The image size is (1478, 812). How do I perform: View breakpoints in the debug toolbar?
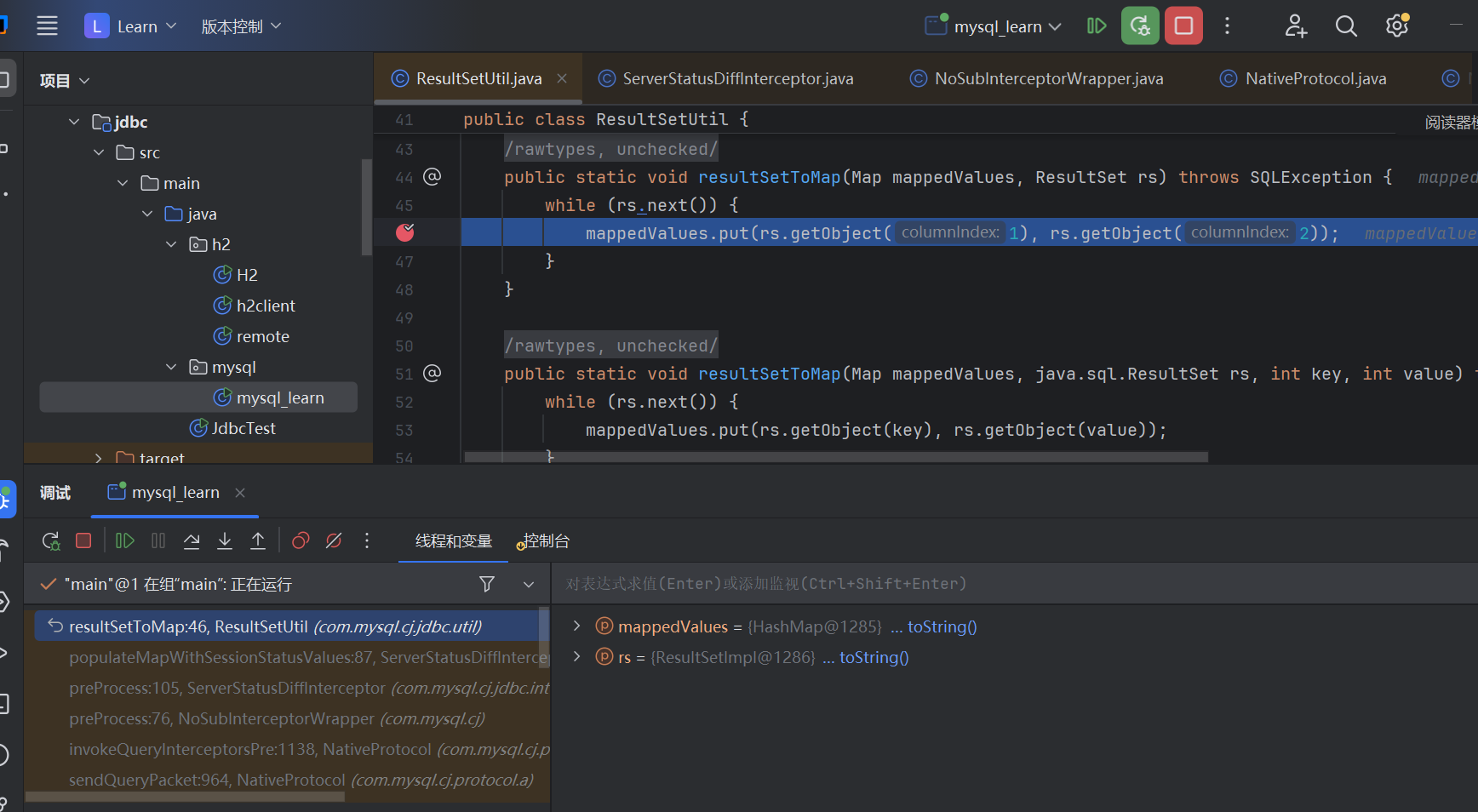(x=301, y=540)
